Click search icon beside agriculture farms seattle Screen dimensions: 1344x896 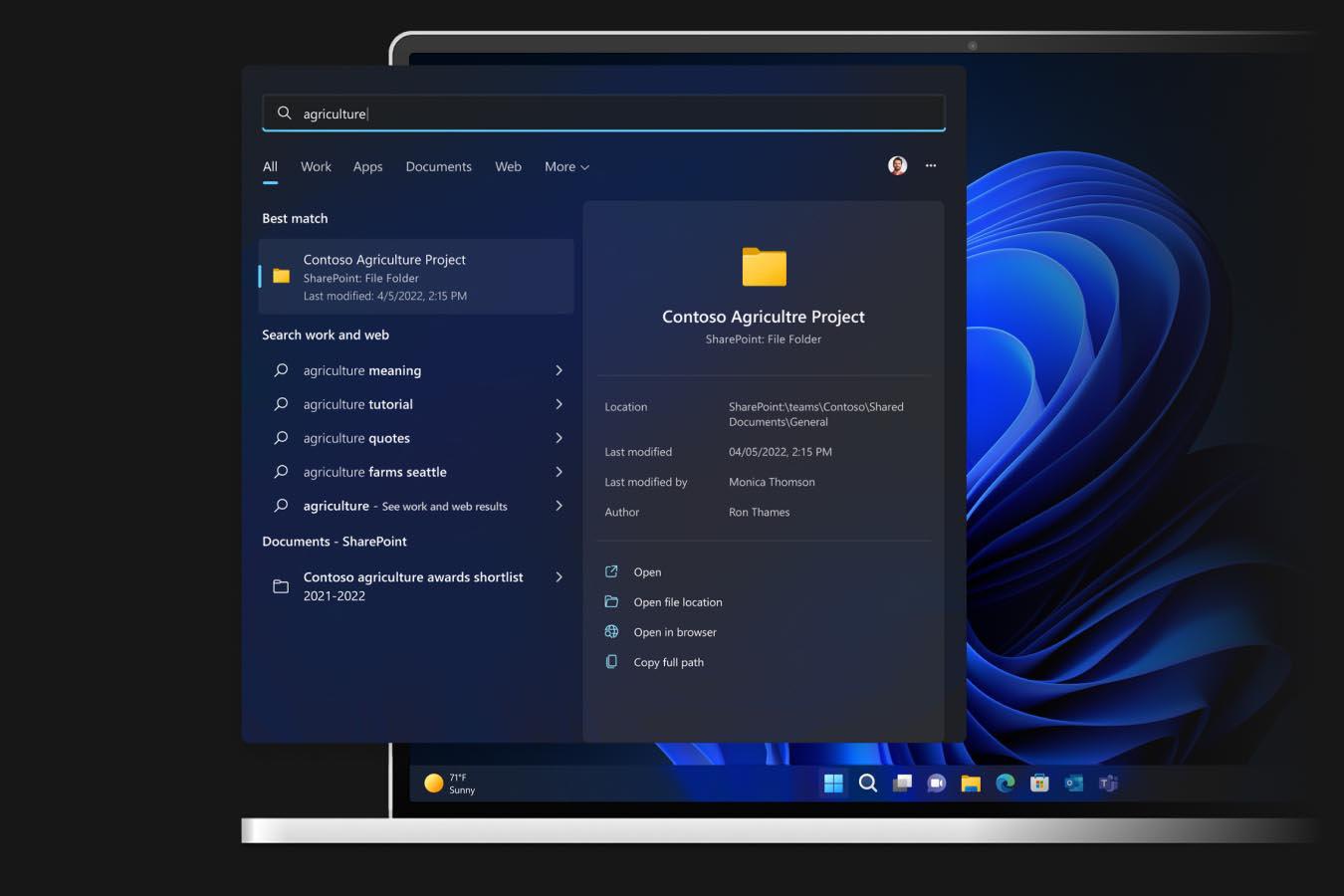point(281,472)
